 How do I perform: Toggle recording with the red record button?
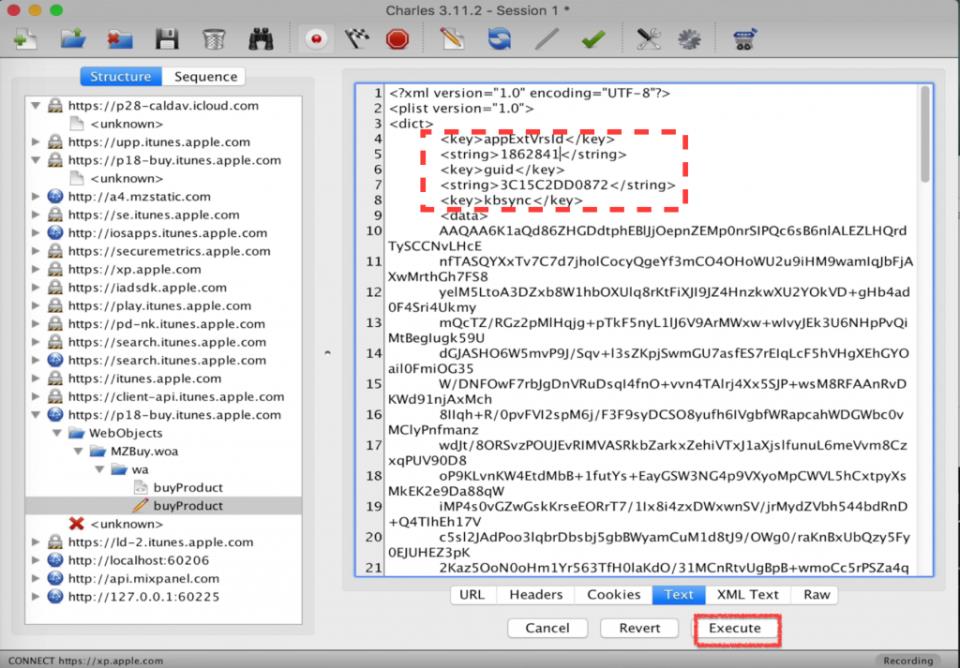click(317, 39)
